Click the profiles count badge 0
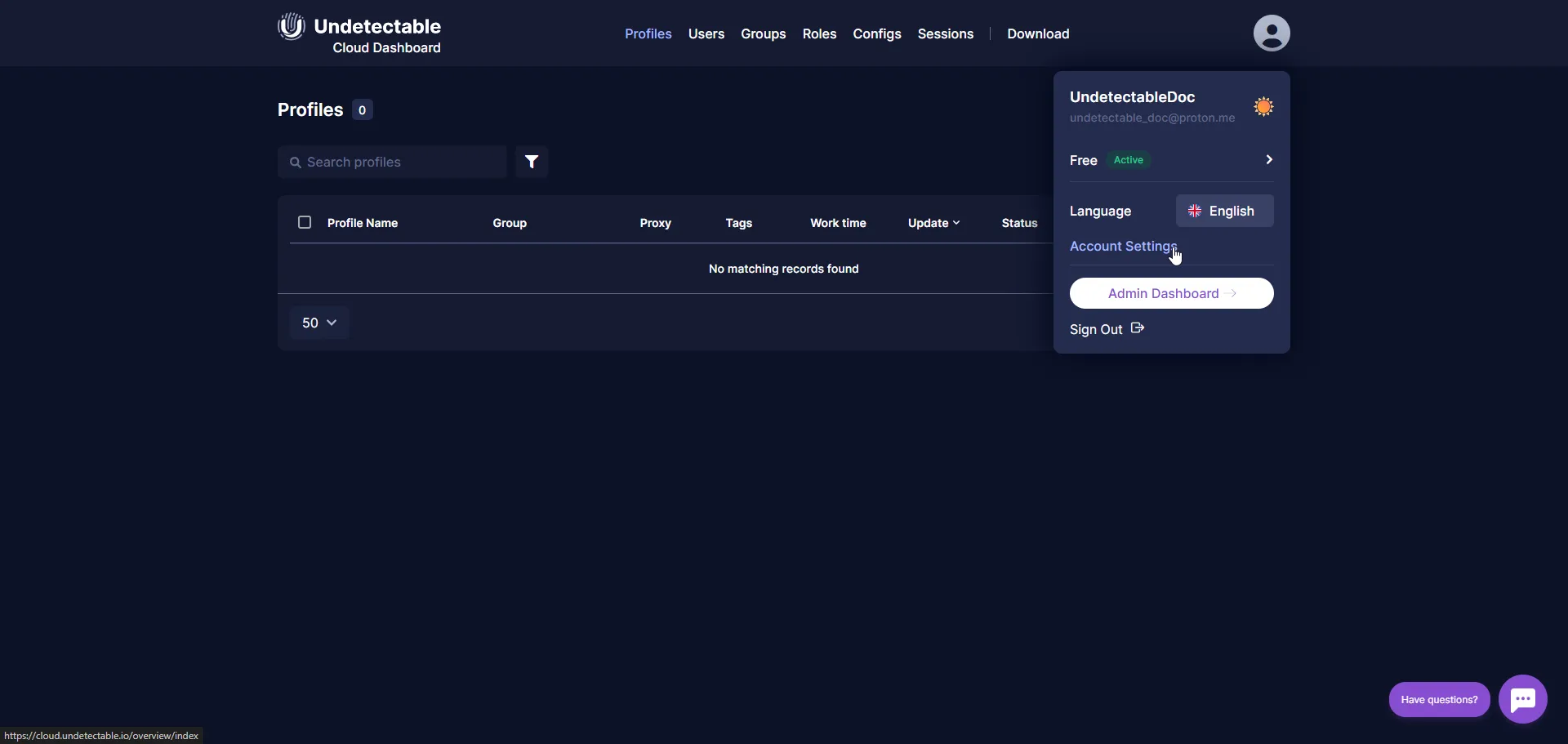Image resolution: width=1568 pixels, height=744 pixels. [363, 110]
